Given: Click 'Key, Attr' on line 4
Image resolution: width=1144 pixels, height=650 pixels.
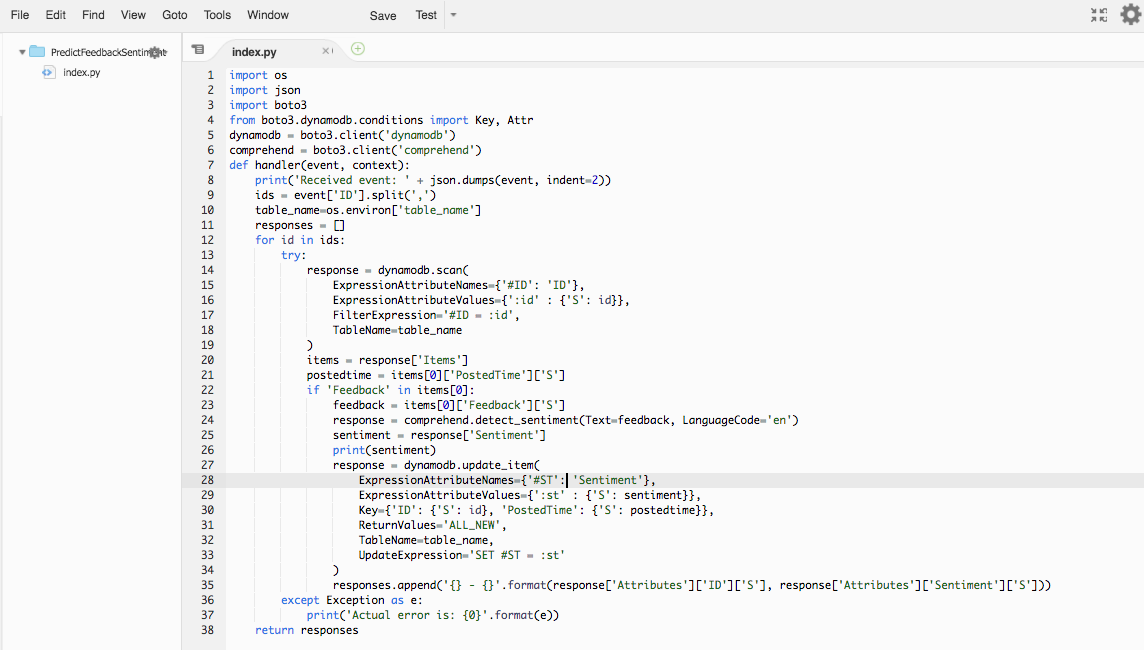Looking at the screenshot, I should [504, 120].
